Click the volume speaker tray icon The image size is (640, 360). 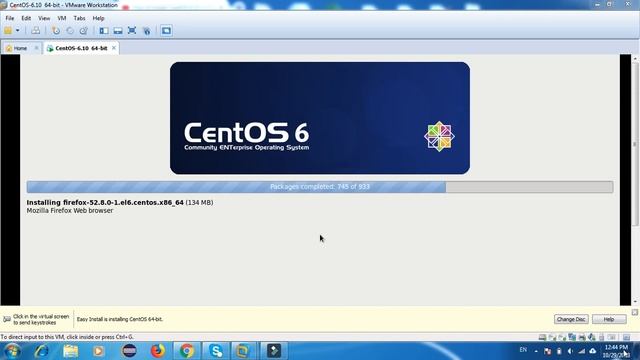[570, 351]
